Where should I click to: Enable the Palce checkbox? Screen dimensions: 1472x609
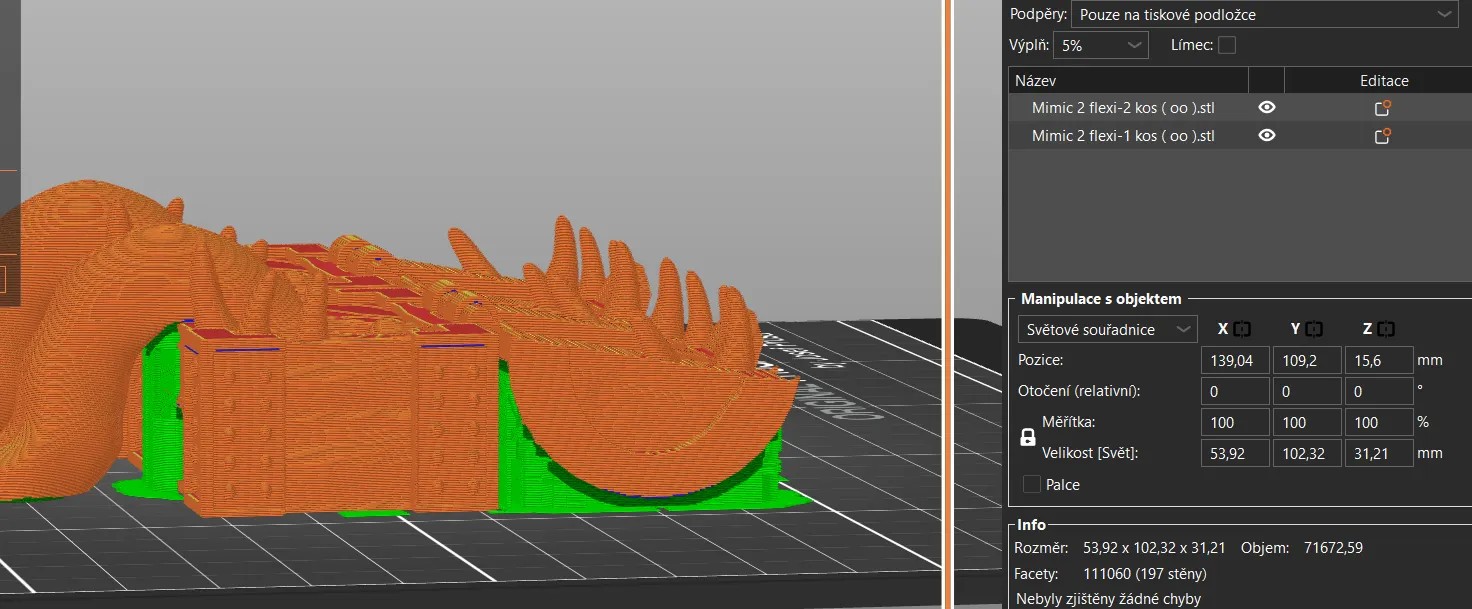click(x=1032, y=484)
